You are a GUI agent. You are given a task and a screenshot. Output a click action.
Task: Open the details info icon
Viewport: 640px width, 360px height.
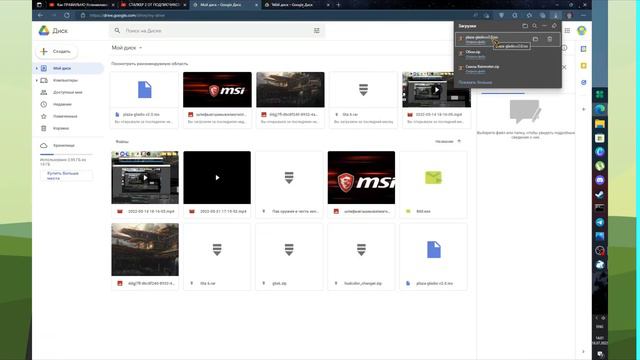click(x=564, y=48)
